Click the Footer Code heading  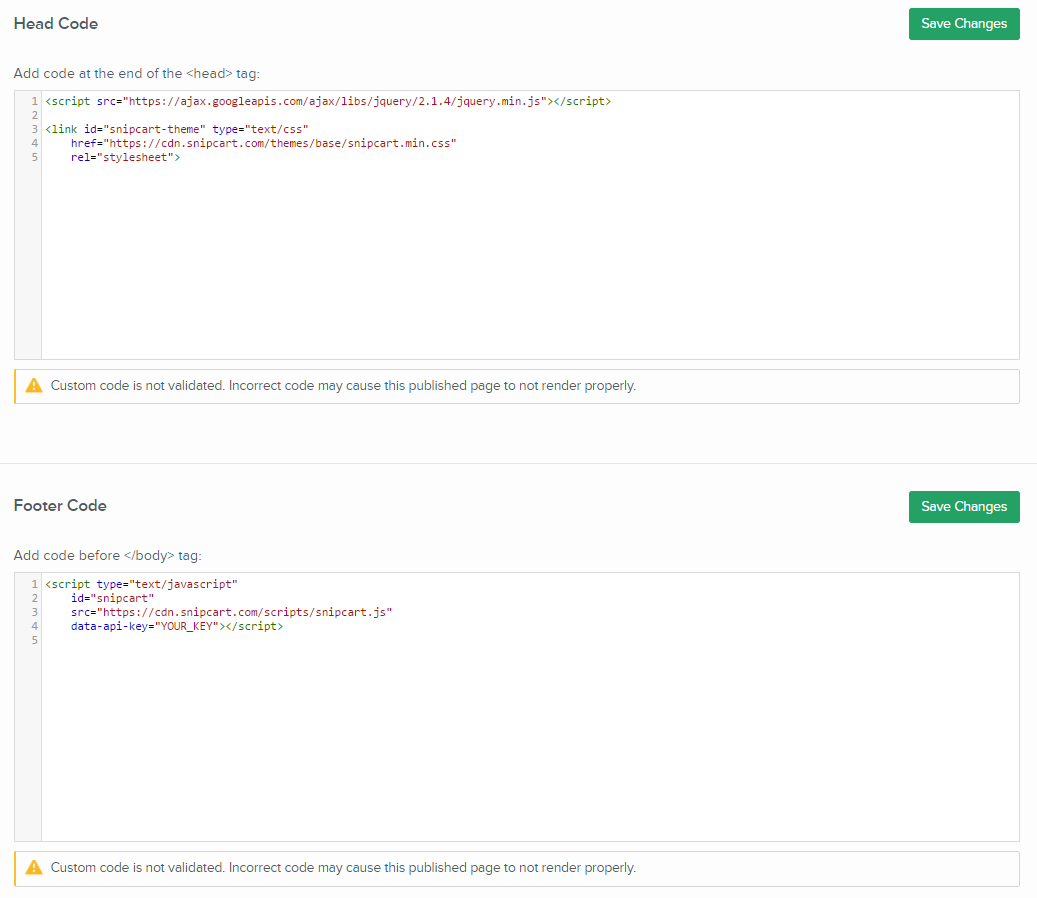60,506
